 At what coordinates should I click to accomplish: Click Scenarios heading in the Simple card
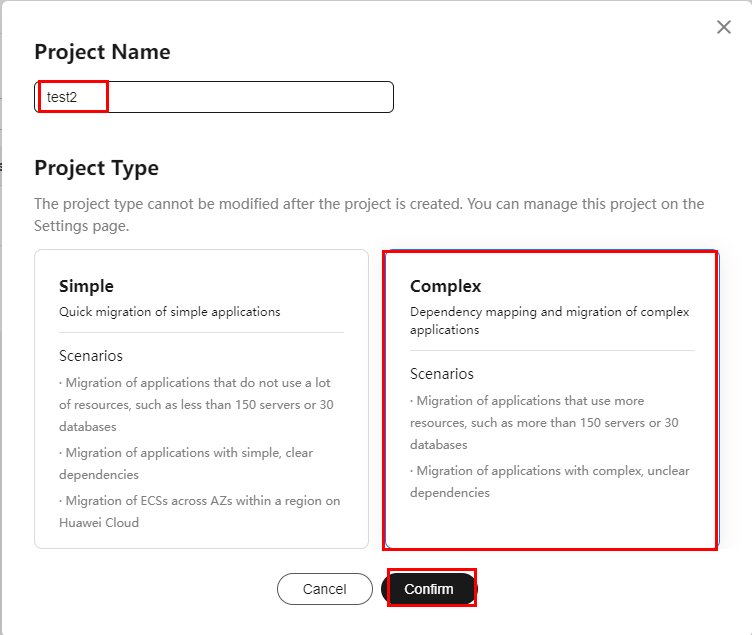pyautogui.click(x=91, y=356)
